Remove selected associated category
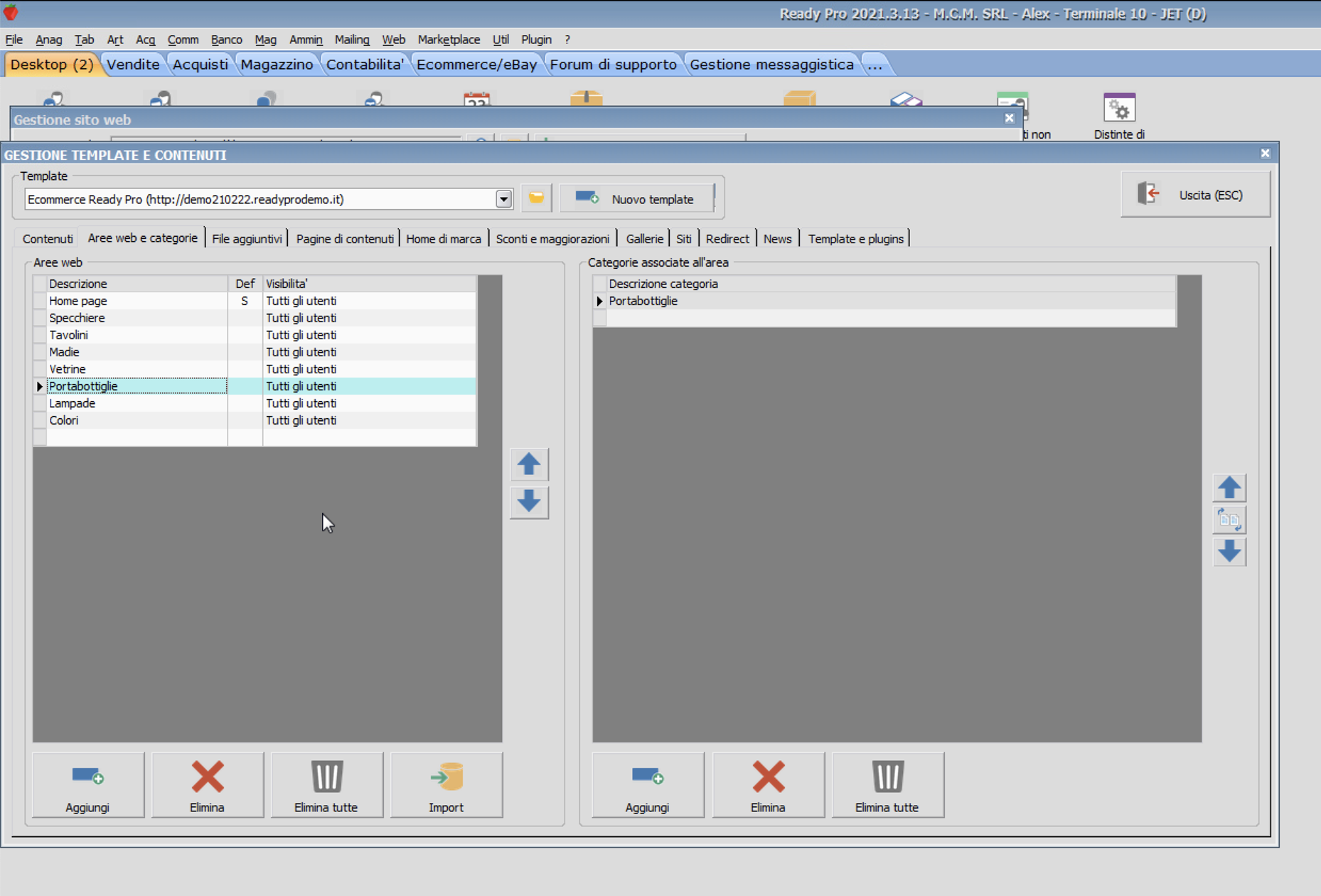The width and height of the screenshot is (1321, 896). (769, 785)
